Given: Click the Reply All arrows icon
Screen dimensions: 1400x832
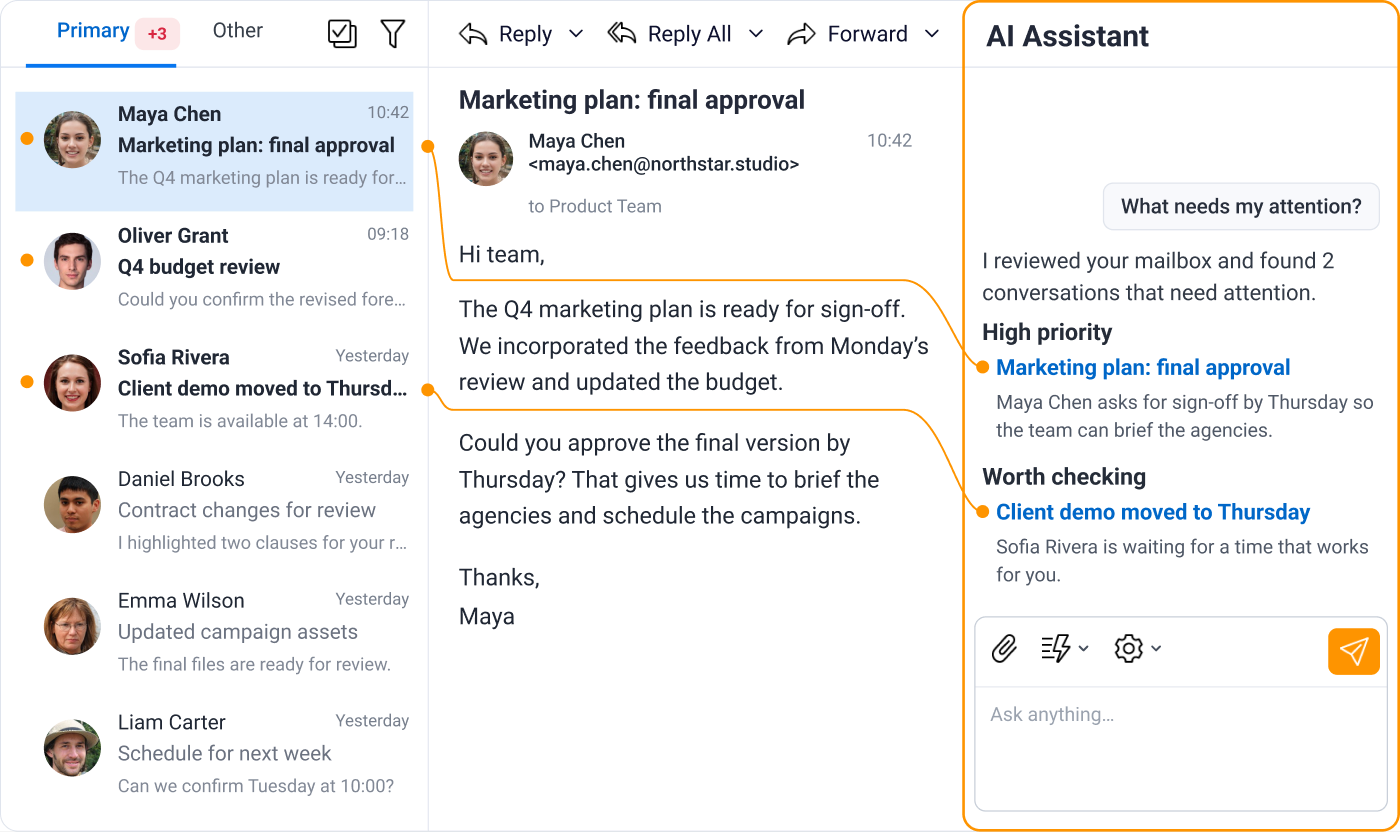Looking at the screenshot, I should [622, 34].
